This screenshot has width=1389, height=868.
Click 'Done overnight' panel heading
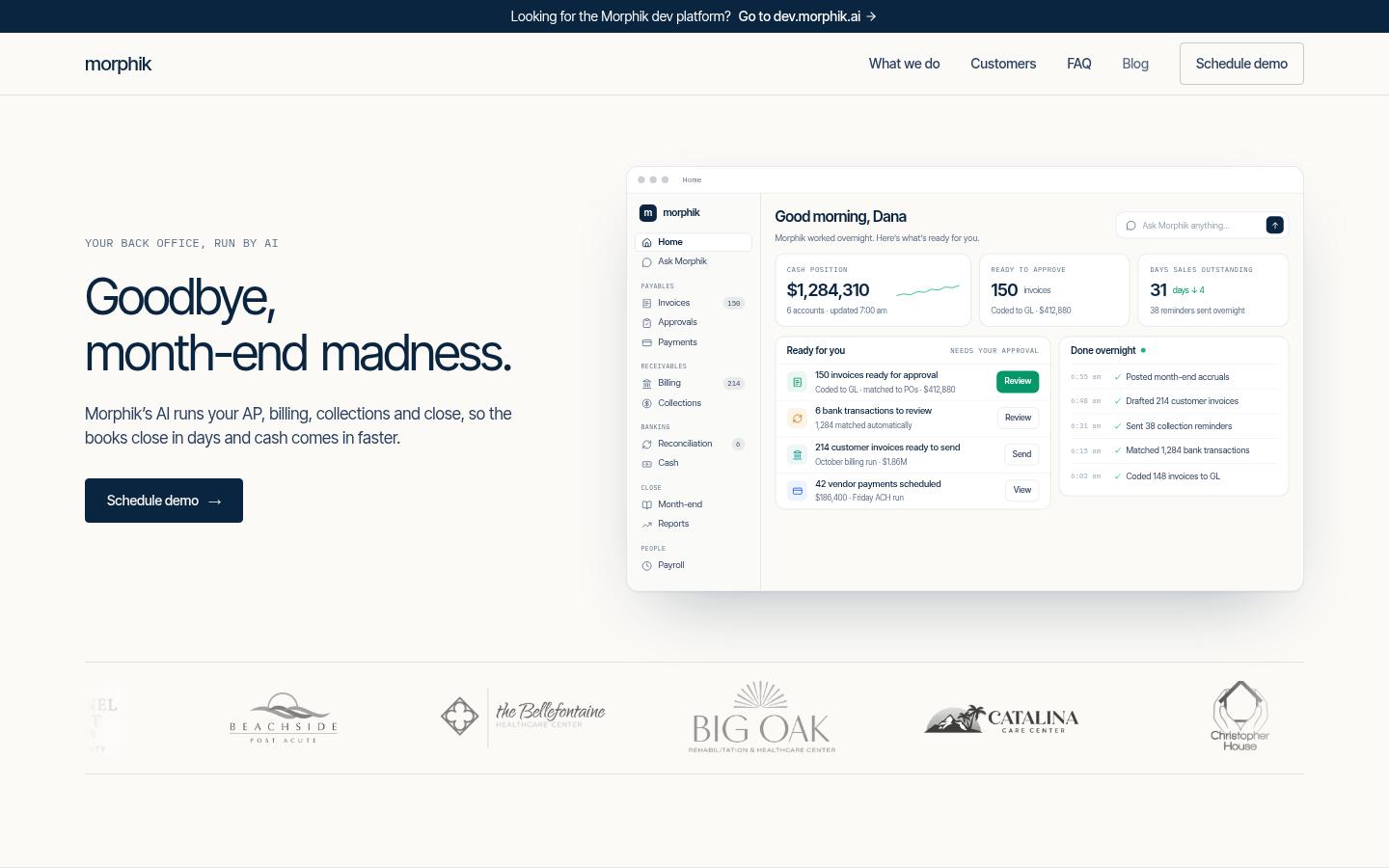point(1103,350)
